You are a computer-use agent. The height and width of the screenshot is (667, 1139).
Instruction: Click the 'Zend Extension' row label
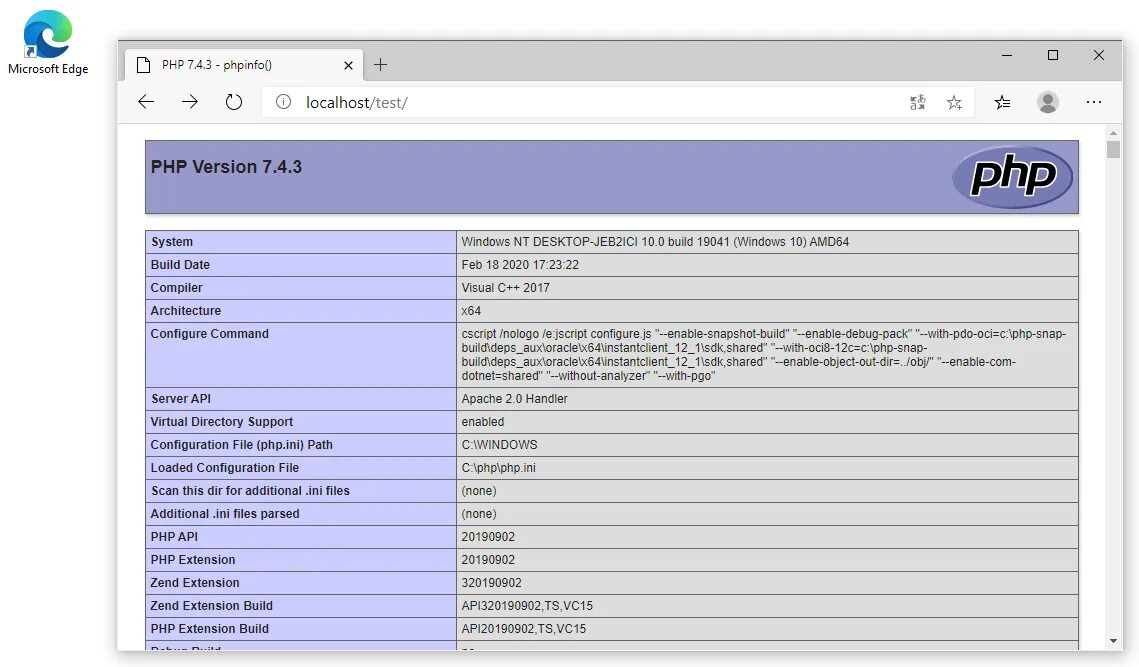click(x=195, y=583)
